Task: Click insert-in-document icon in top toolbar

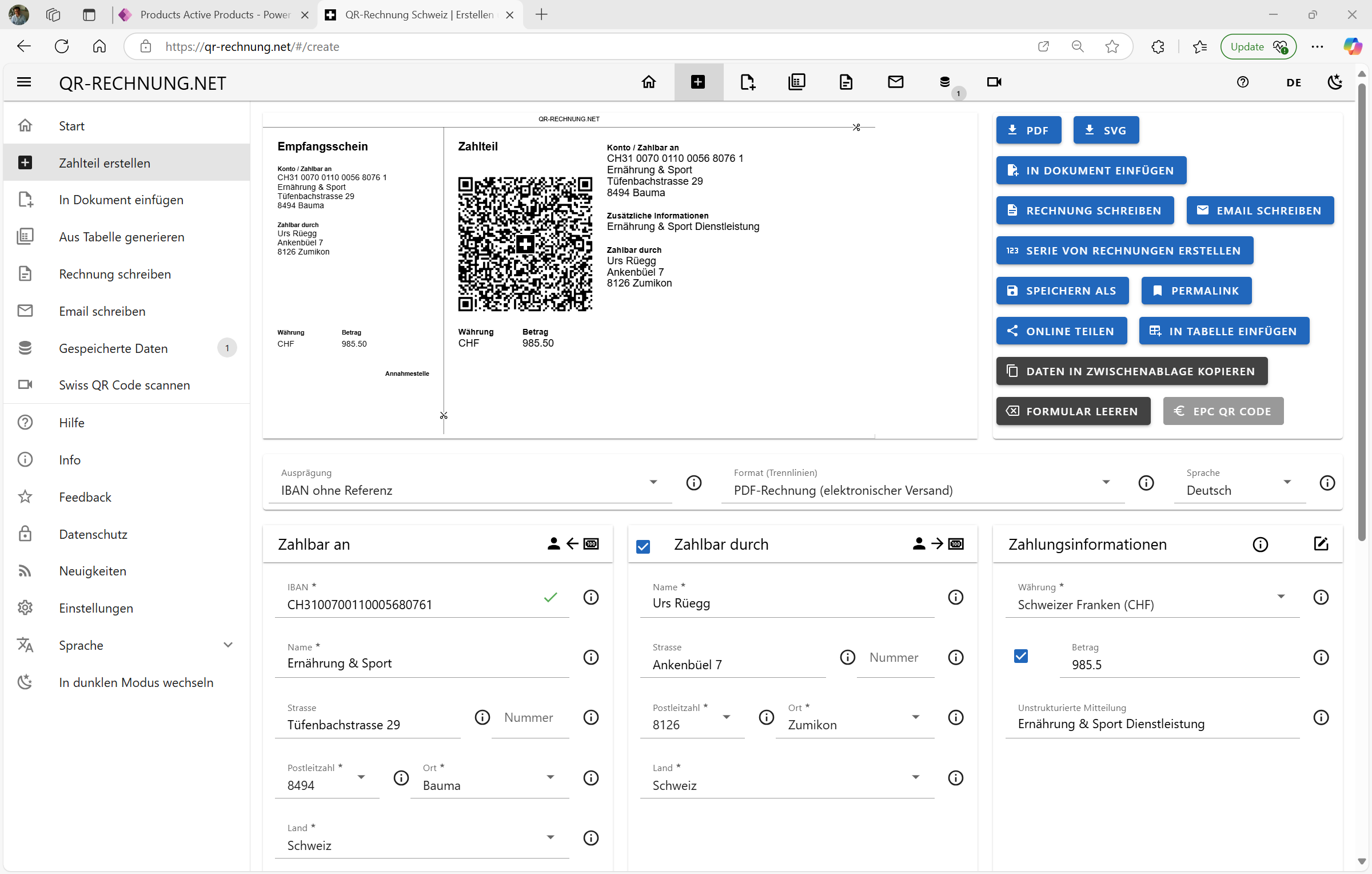Action: [x=748, y=82]
